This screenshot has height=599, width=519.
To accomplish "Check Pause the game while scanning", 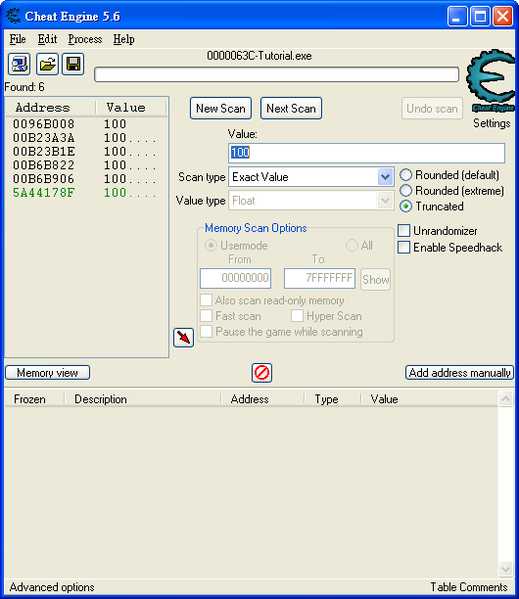I will click(x=206, y=331).
